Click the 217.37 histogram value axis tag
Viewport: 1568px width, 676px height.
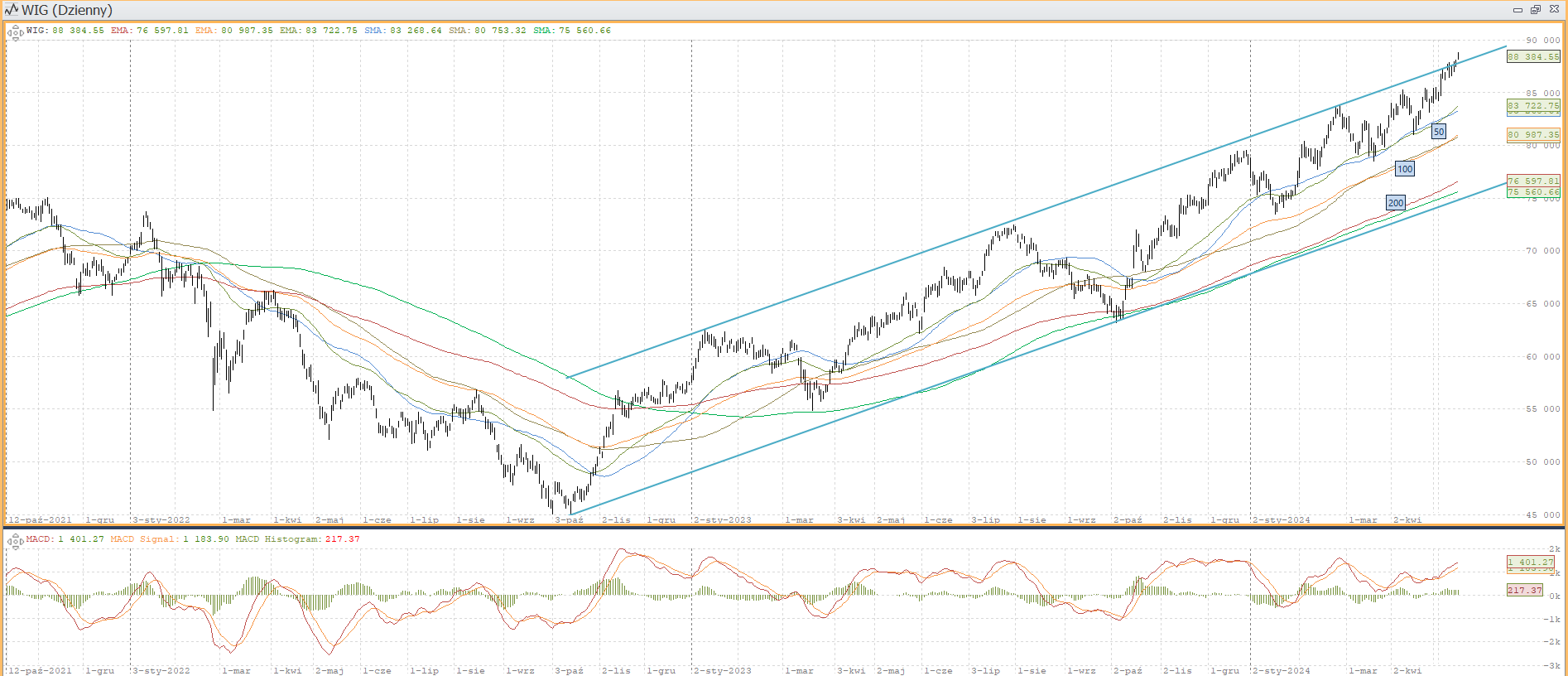pyautogui.click(x=1524, y=591)
